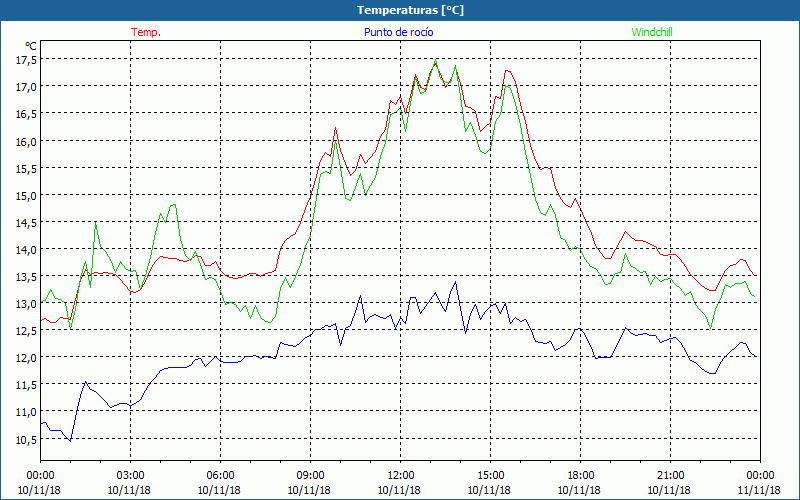800x500 pixels.
Task: Click the 16,0 y-axis value
Action: [26, 142]
